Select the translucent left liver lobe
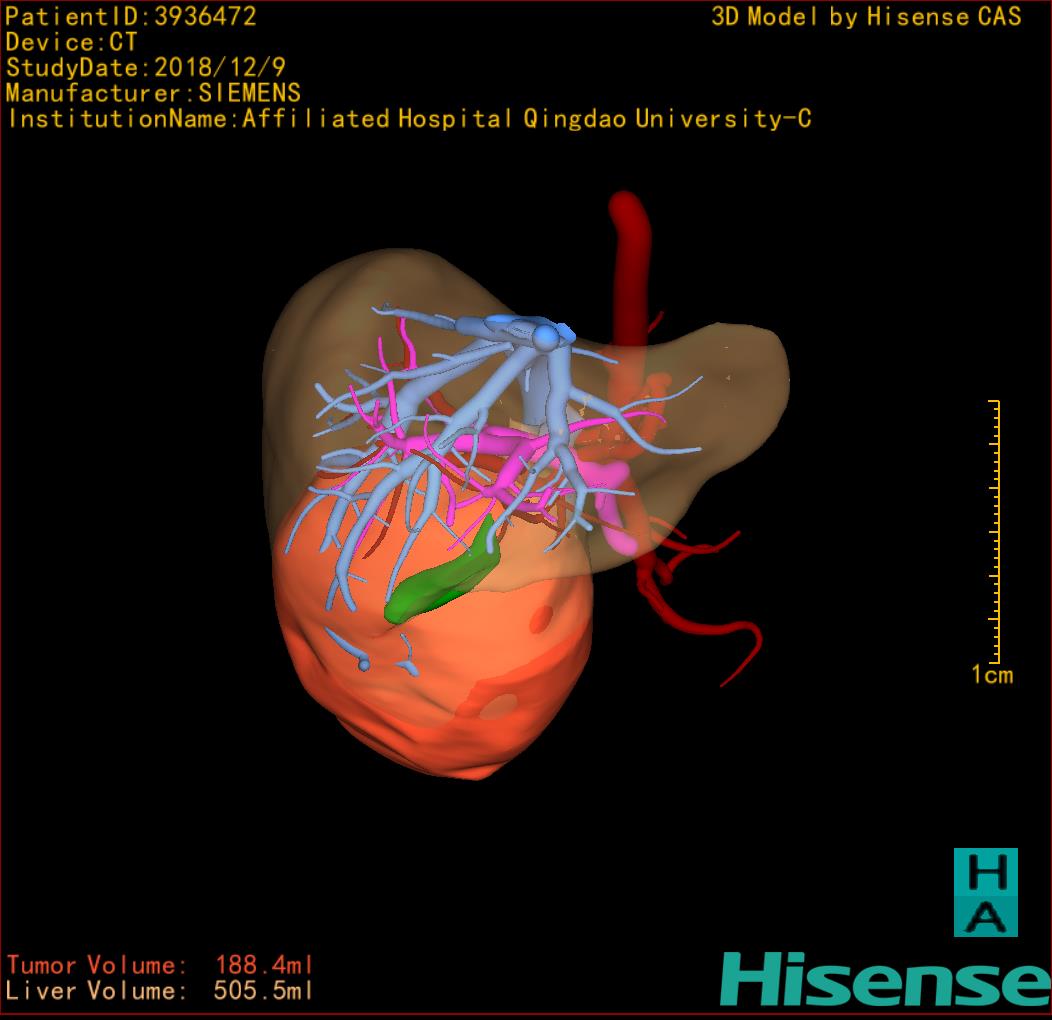This screenshot has height=1020, width=1052. [720, 400]
